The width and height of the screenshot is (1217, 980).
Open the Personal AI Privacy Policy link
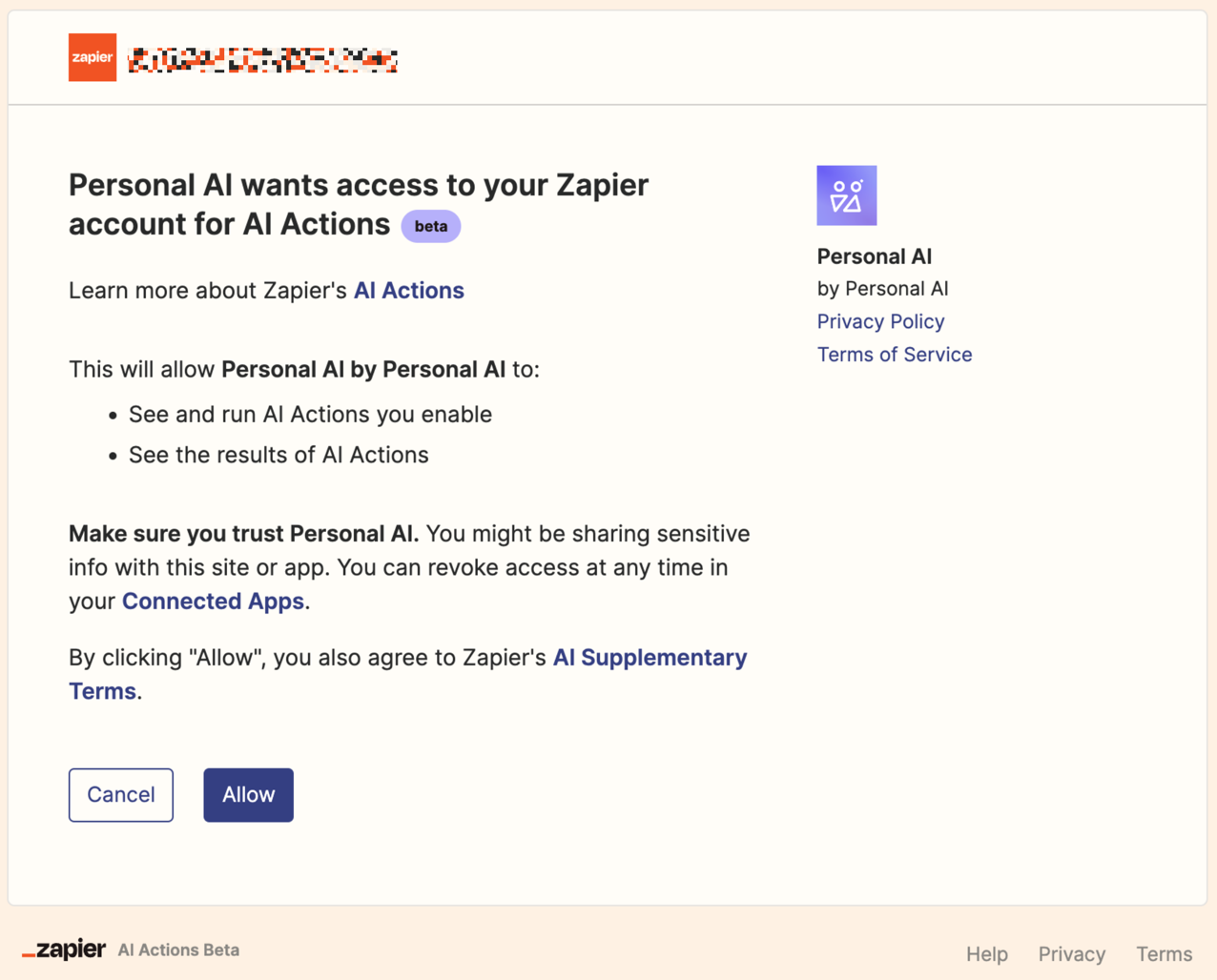(x=880, y=321)
